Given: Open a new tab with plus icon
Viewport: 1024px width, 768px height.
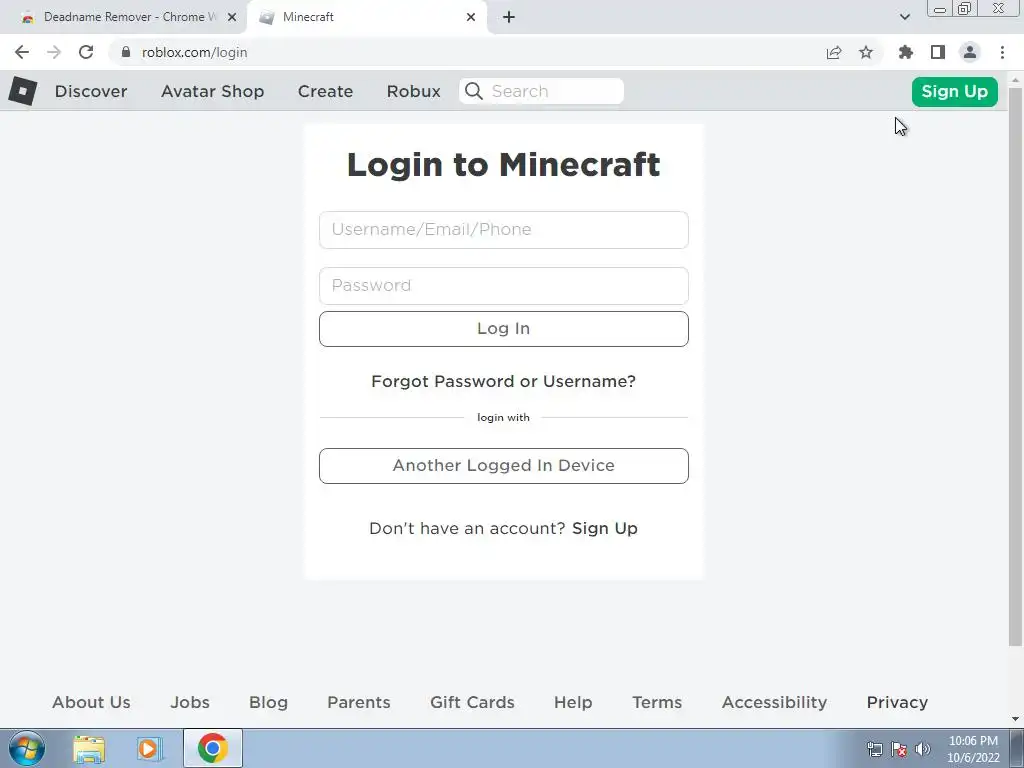Looking at the screenshot, I should [509, 17].
